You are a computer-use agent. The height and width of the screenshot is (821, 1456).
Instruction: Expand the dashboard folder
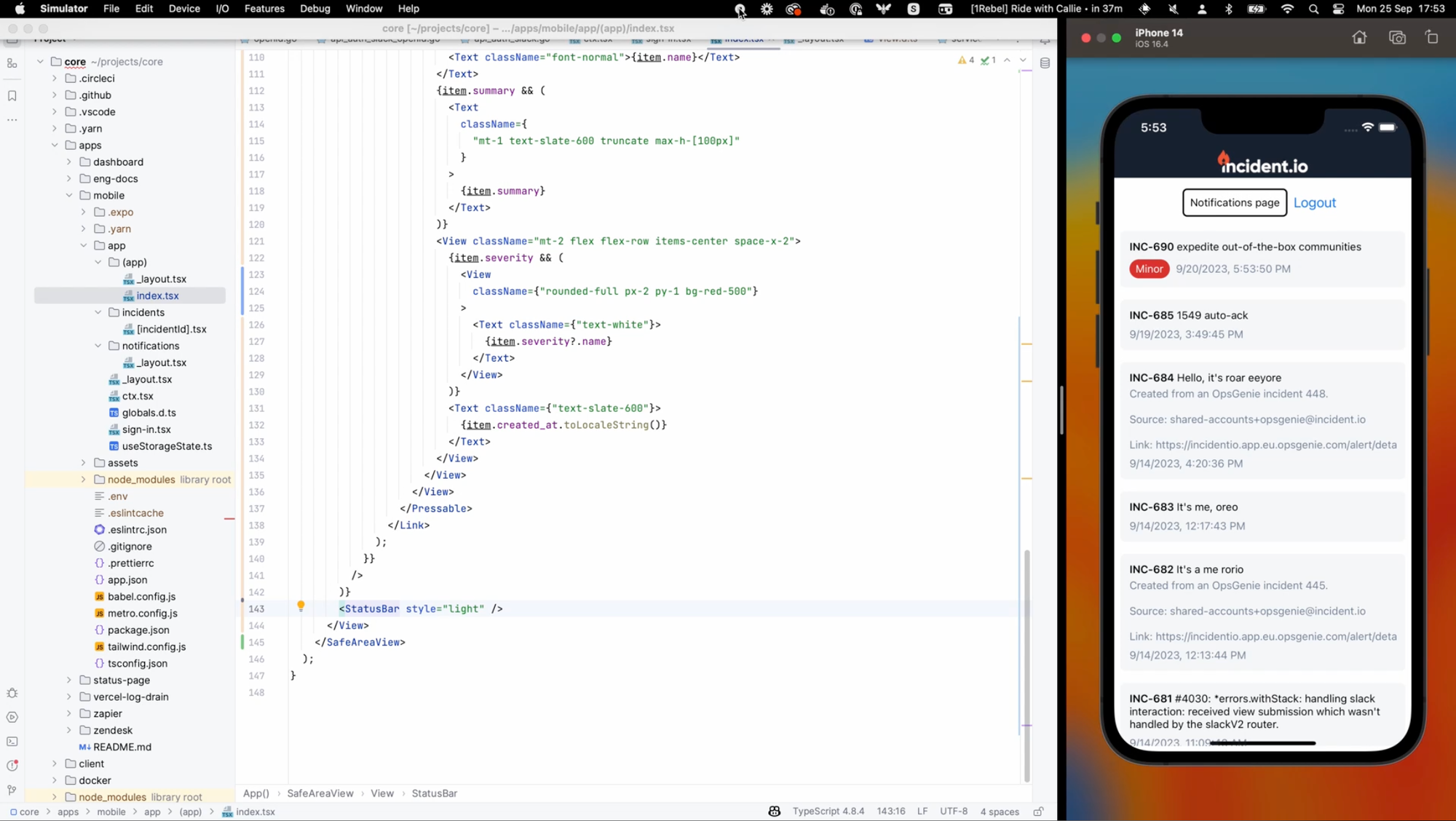(x=69, y=162)
